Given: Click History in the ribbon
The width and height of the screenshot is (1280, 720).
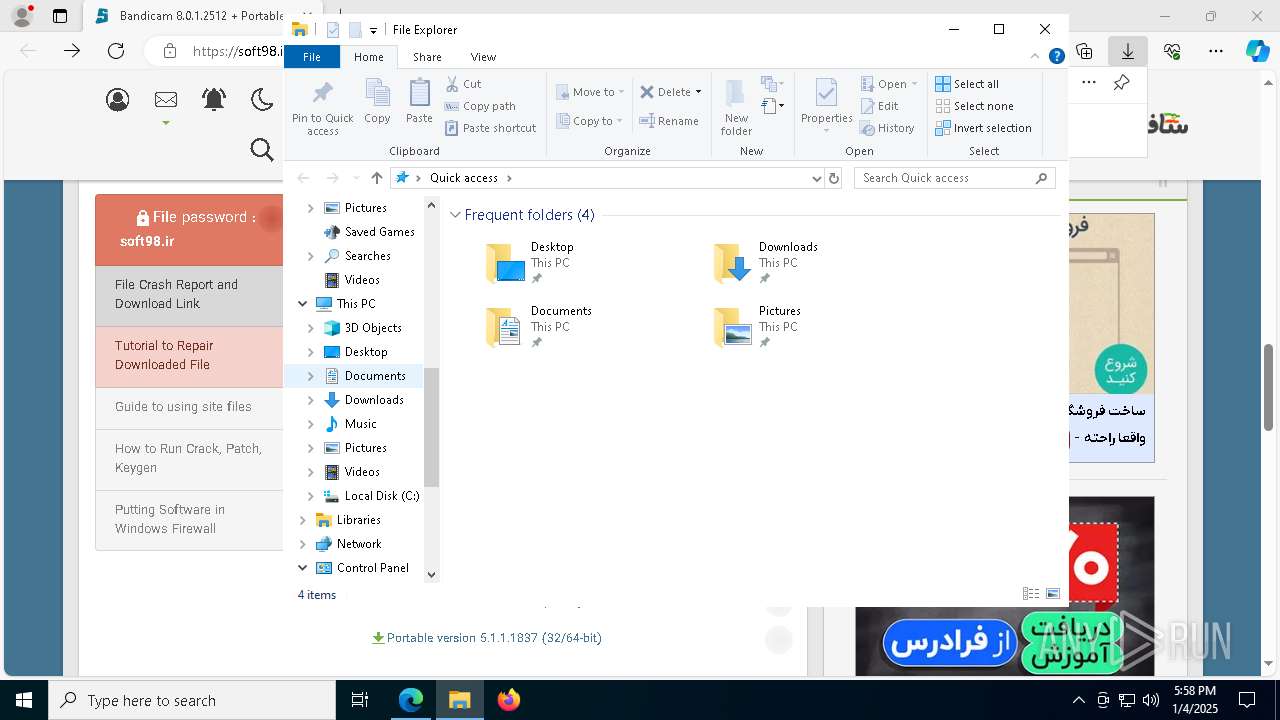Looking at the screenshot, I should pyautogui.click(x=887, y=128).
